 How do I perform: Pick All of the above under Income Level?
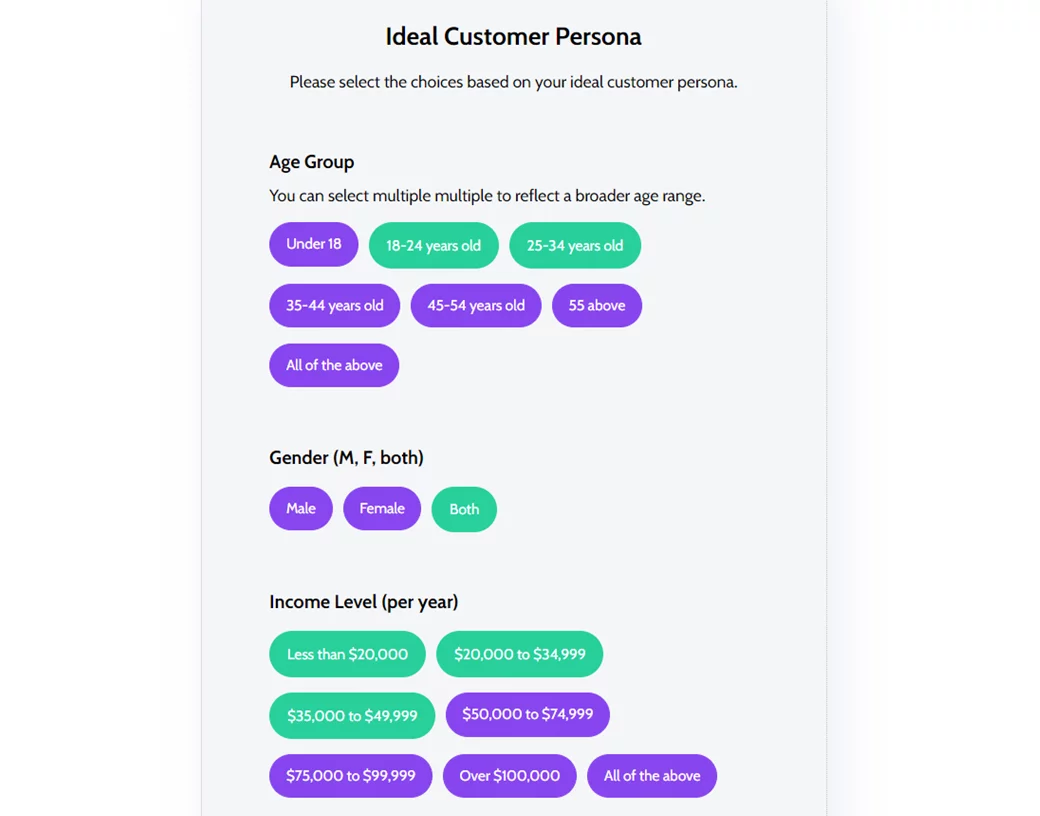point(651,776)
